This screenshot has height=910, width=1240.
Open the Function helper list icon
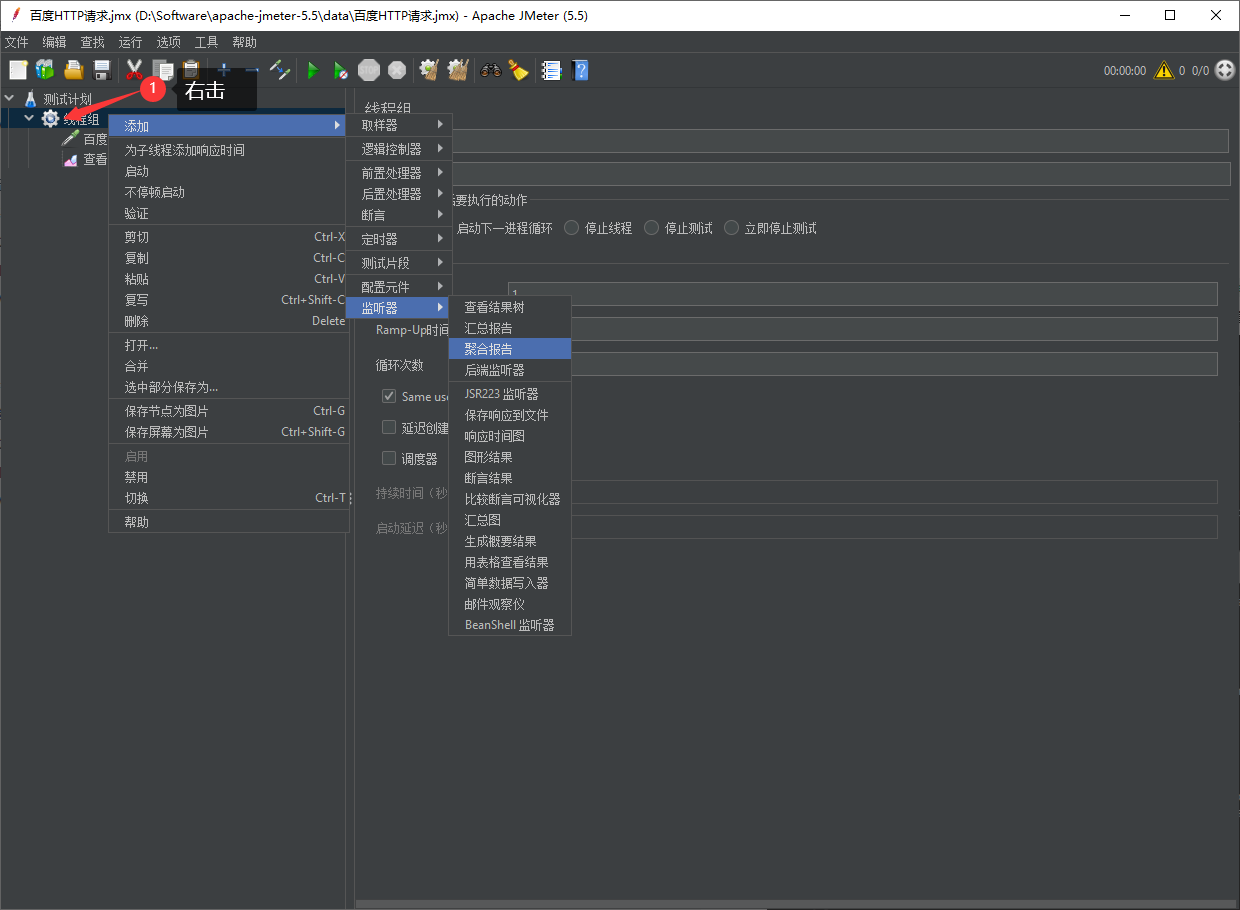coord(550,70)
